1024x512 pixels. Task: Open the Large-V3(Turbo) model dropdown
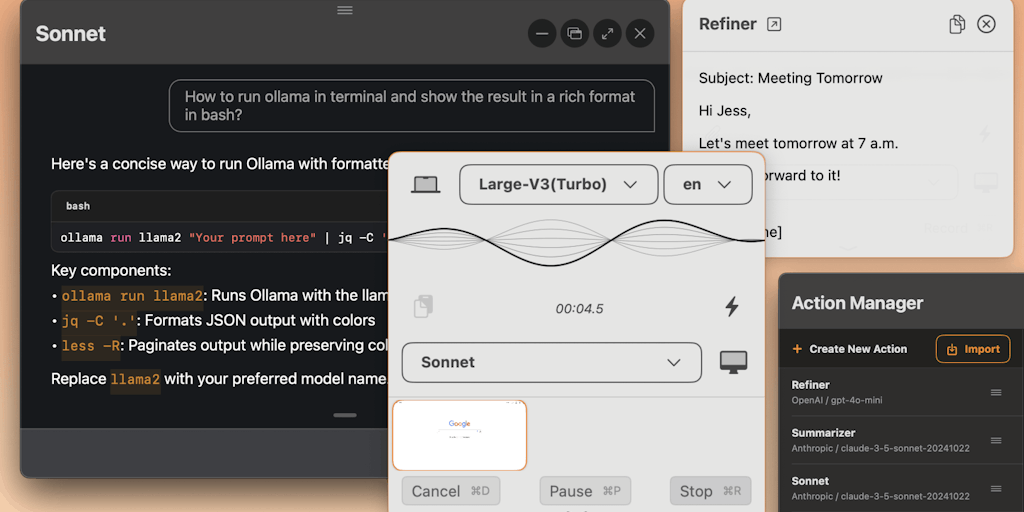click(x=559, y=185)
